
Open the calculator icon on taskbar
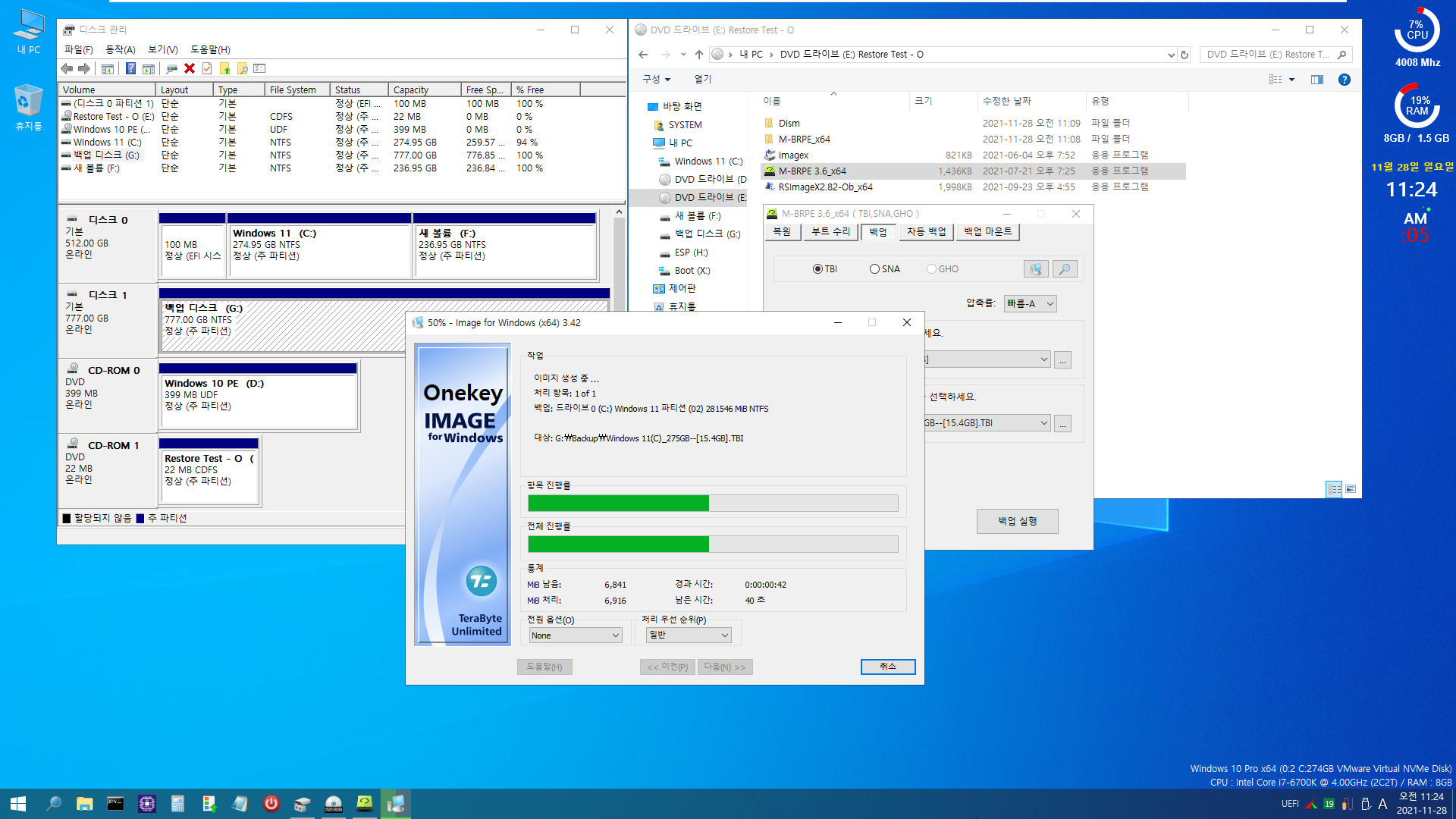pyautogui.click(x=177, y=804)
